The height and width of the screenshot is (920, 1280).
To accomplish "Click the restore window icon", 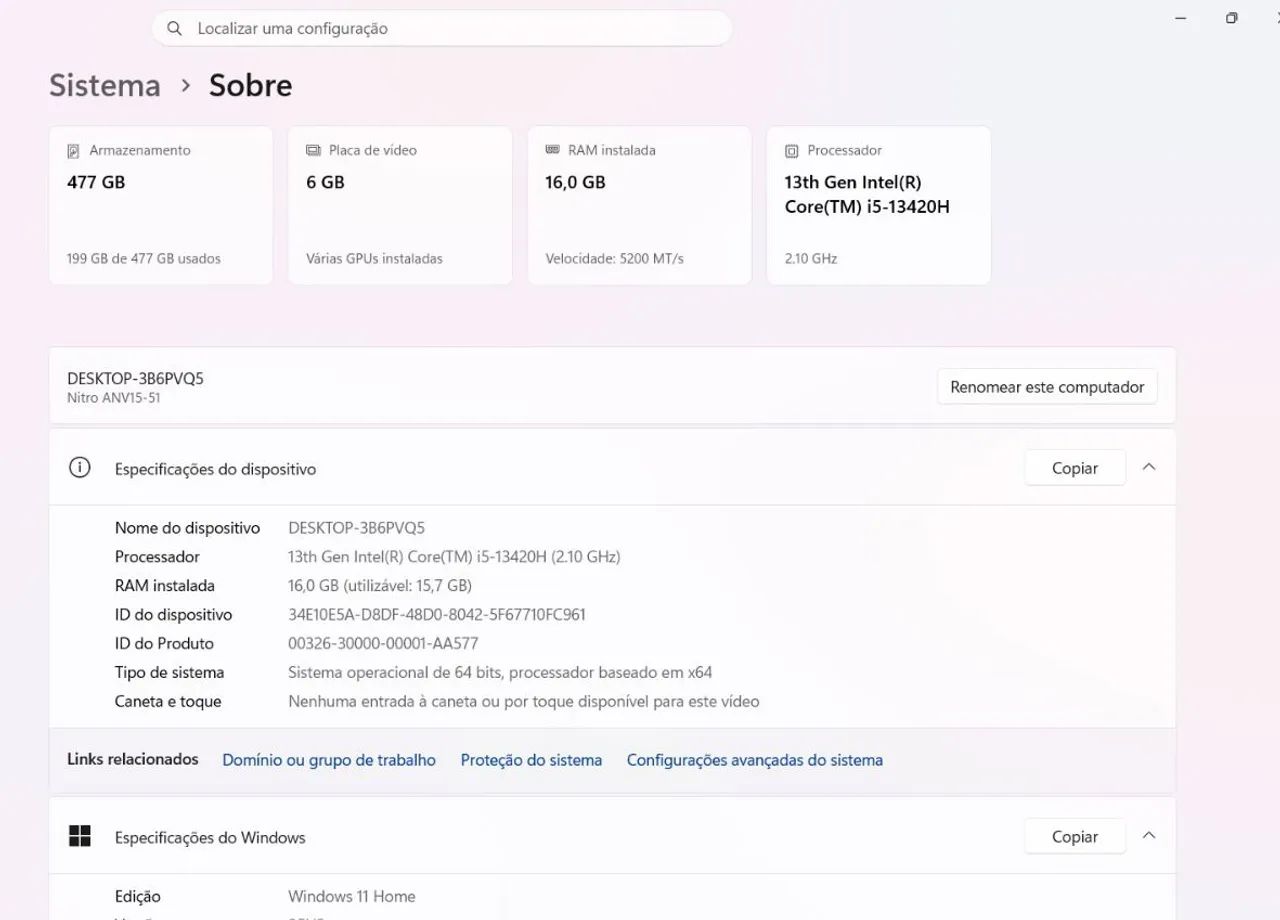I will coord(1232,18).
